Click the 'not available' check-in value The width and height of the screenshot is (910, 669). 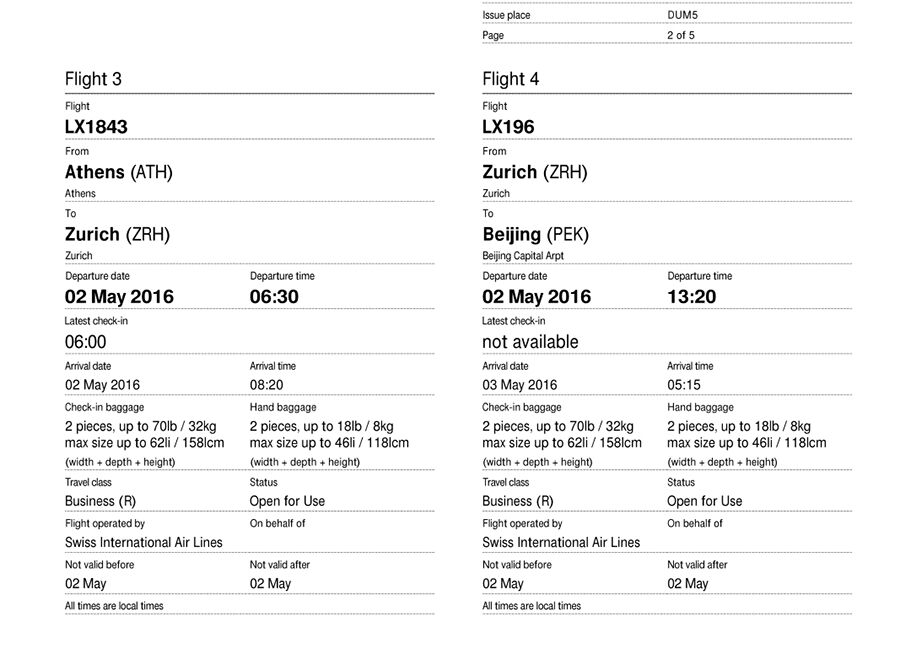pyautogui.click(x=530, y=342)
